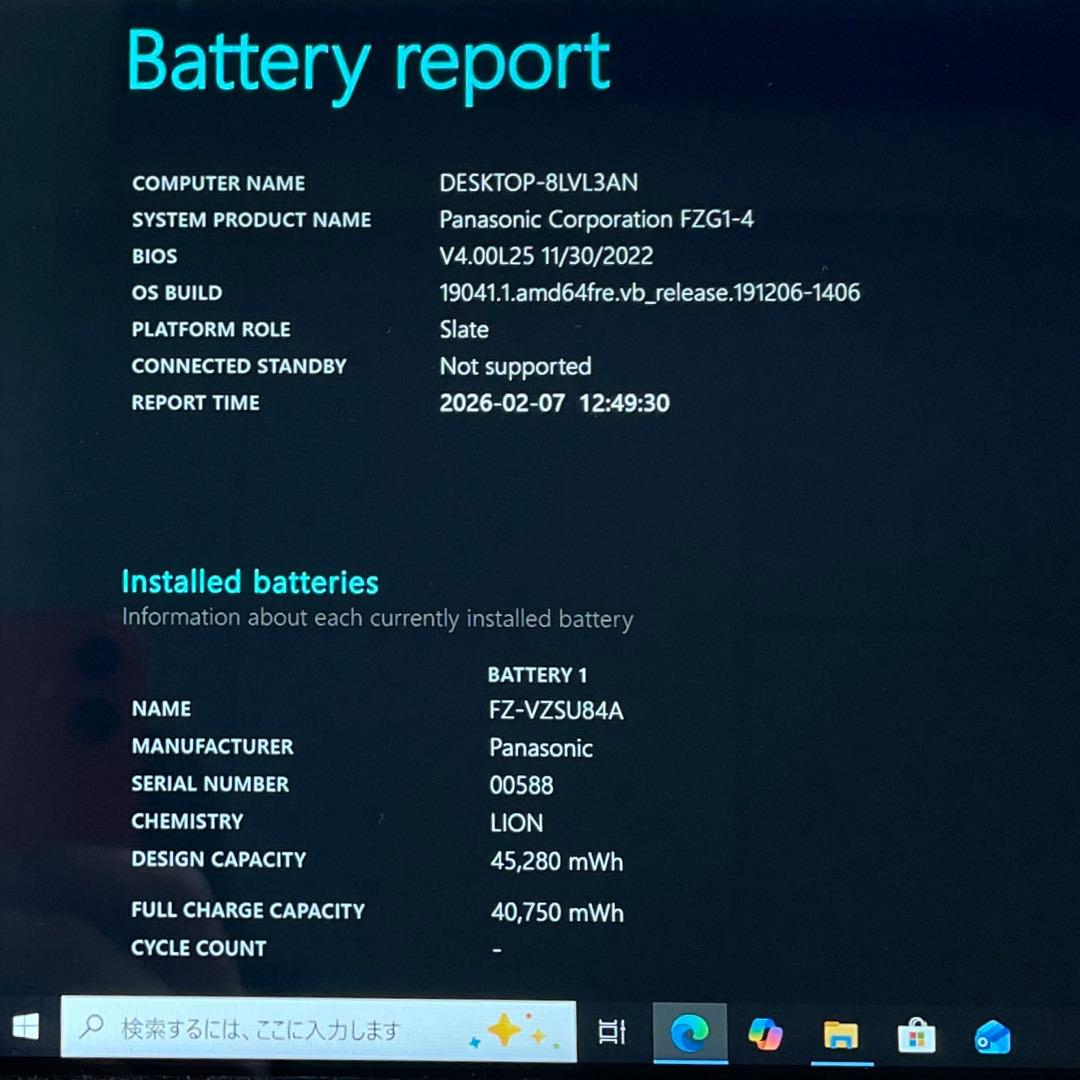Click the computer name DESKTOP-8LVL3AN
1080x1080 pixels.
538,183
